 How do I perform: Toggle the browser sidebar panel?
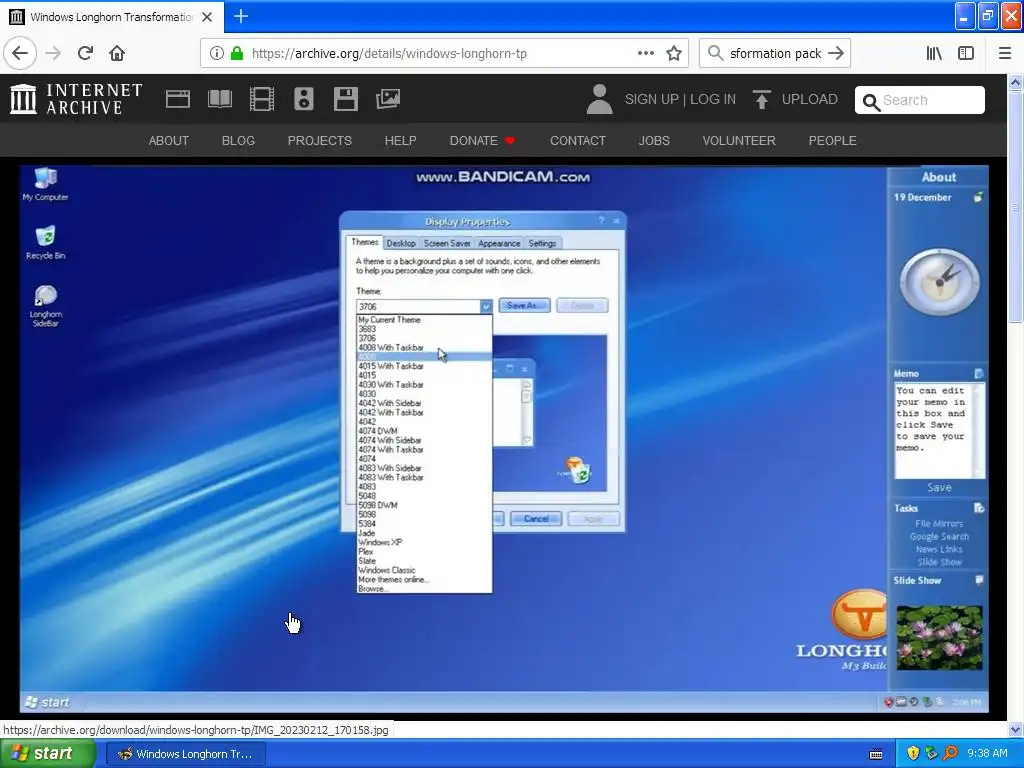pos(966,54)
